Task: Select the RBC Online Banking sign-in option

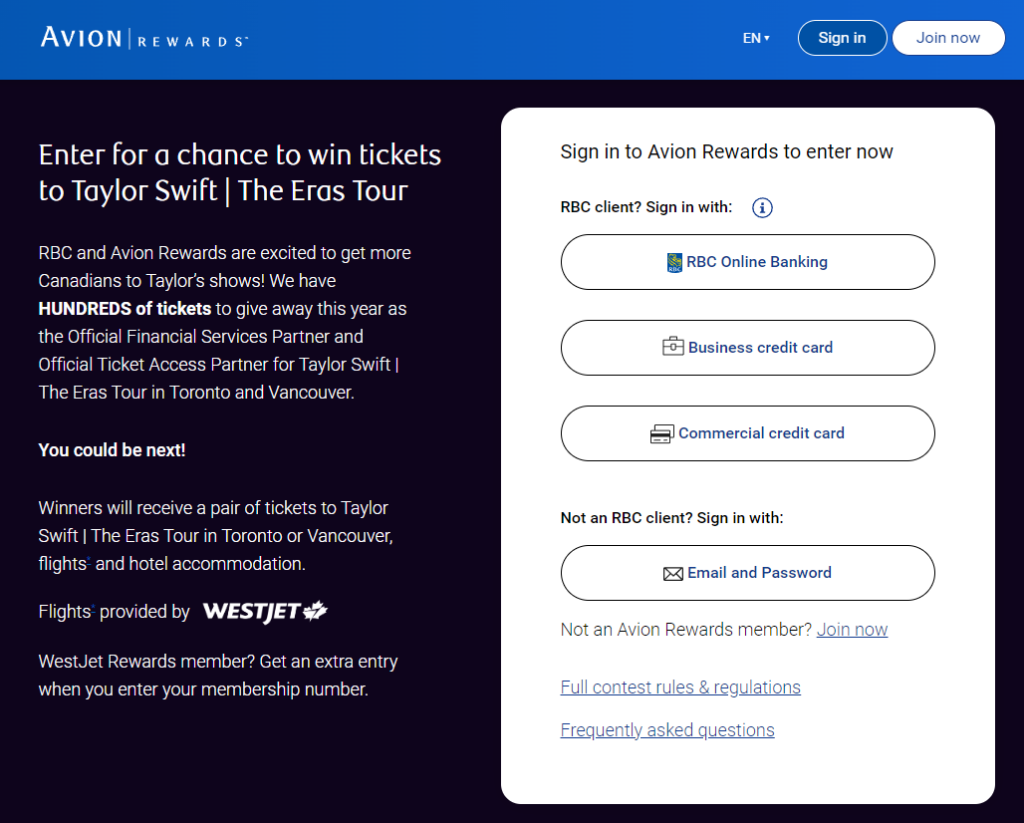Action: pyautogui.click(x=747, y=261)
